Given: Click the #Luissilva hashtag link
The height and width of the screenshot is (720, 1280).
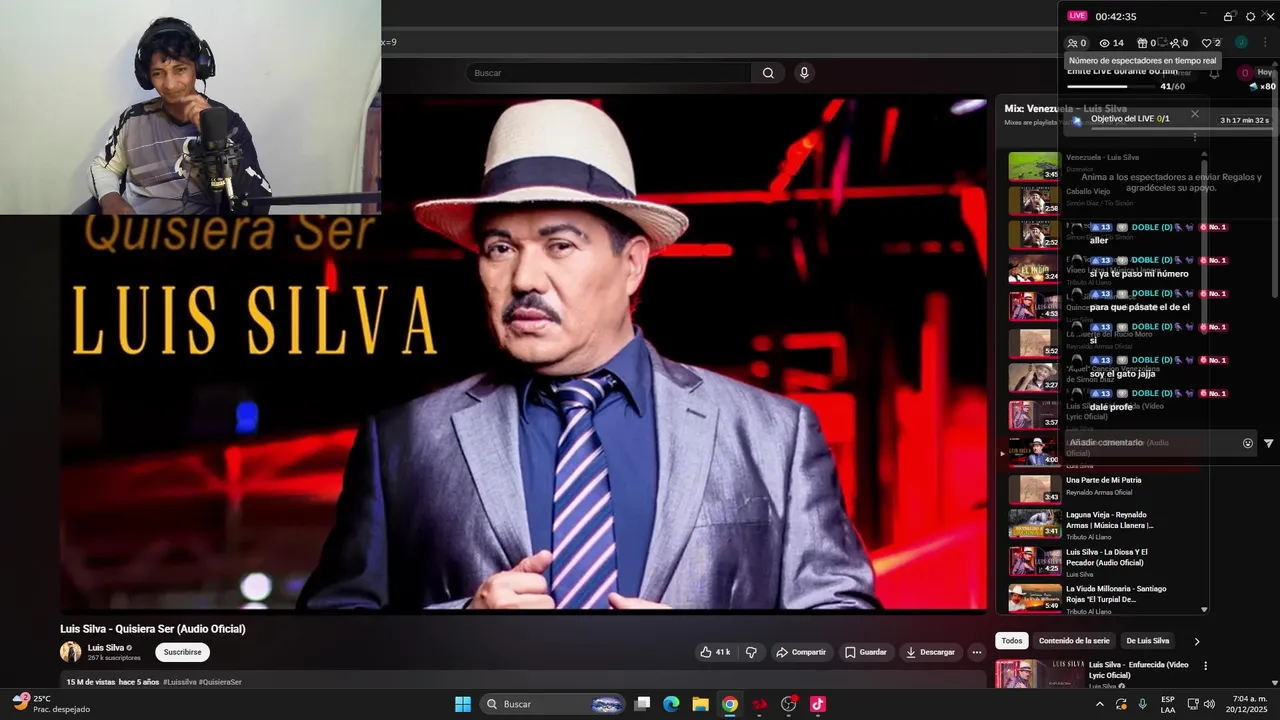Looking at the screenshot, I should click(x=179, y=682).
